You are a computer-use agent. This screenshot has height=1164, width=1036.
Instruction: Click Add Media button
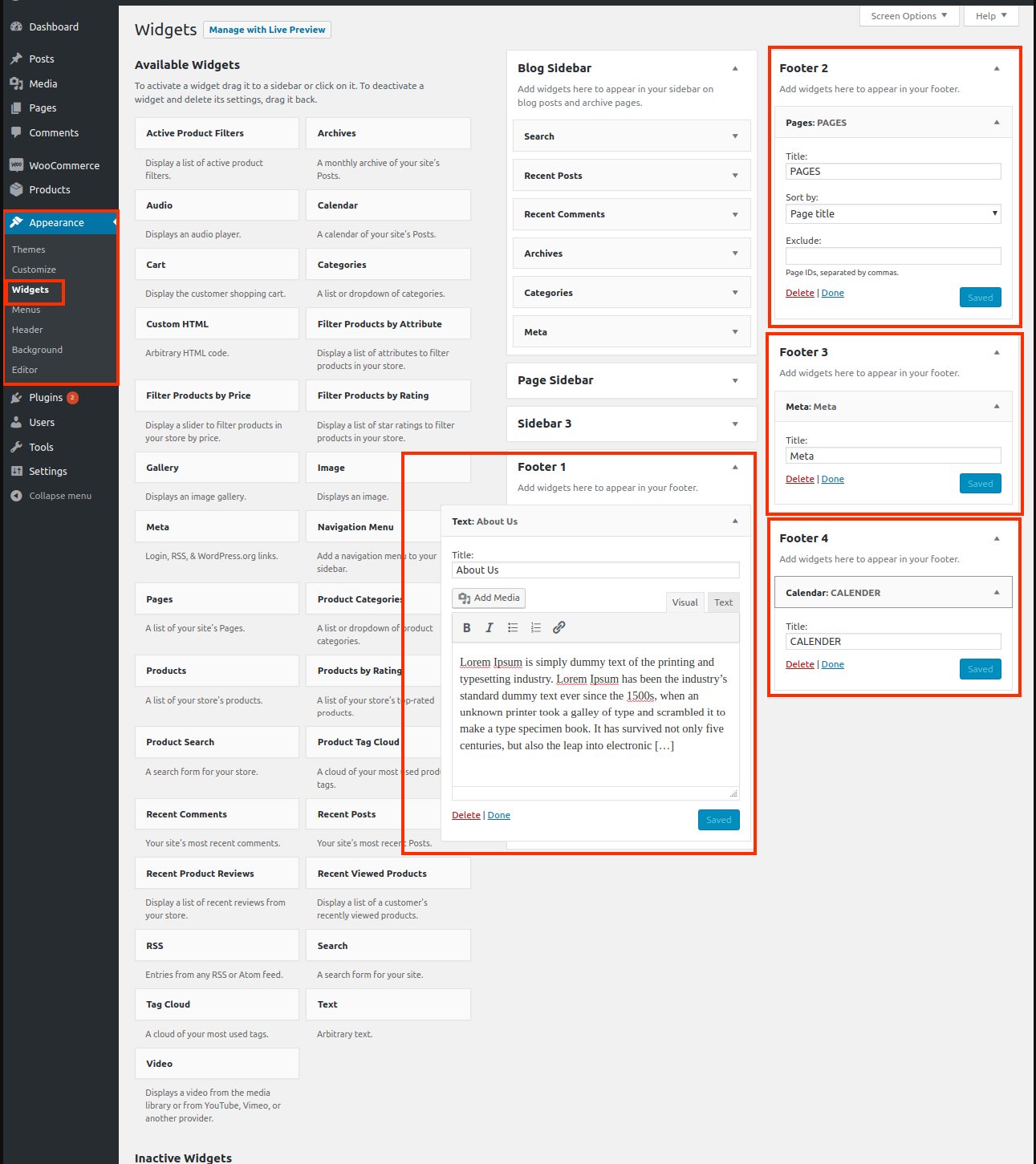coord(489,598)
